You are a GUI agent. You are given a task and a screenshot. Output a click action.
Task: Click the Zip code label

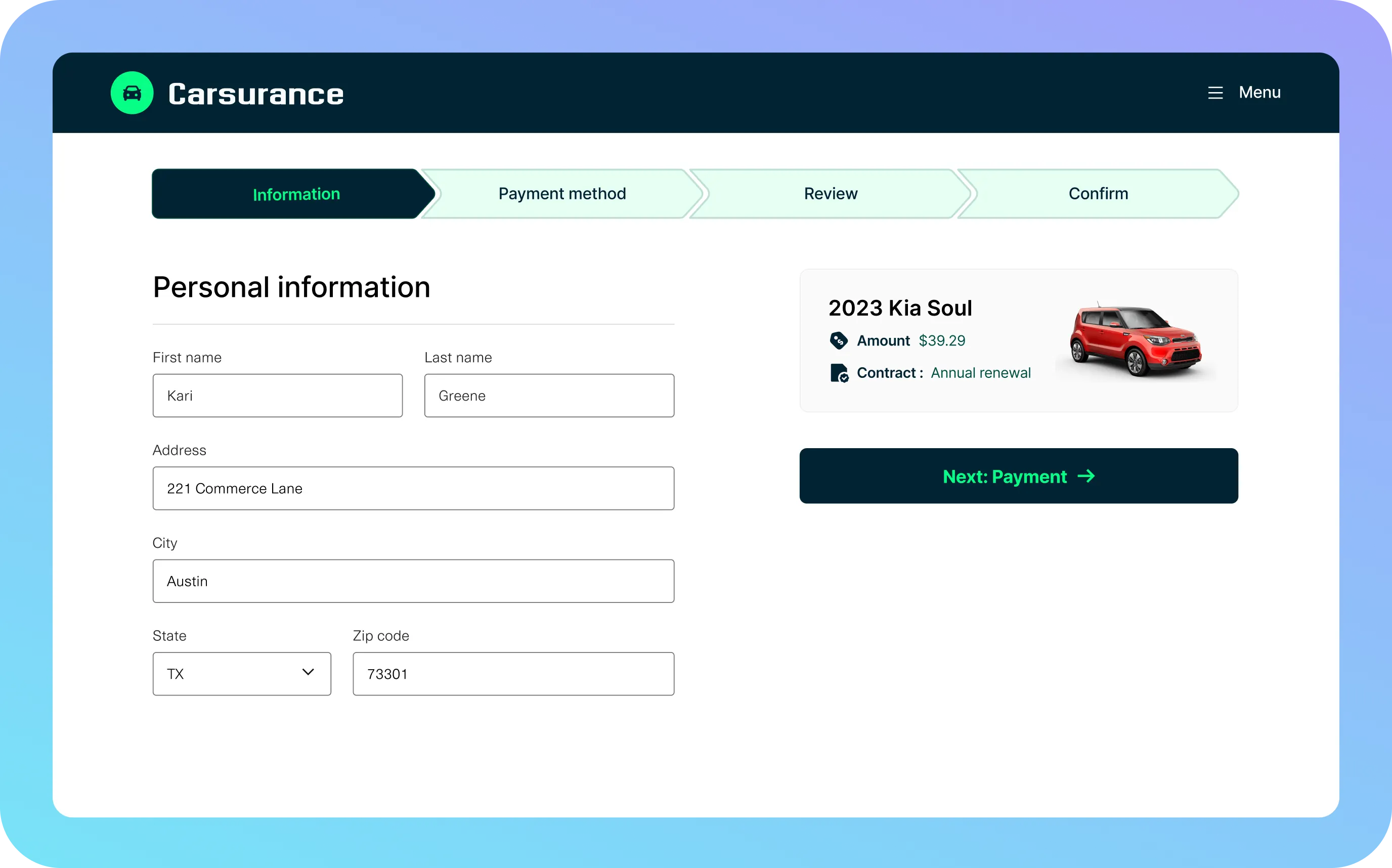pyautogui.click(x=381, y=635)
